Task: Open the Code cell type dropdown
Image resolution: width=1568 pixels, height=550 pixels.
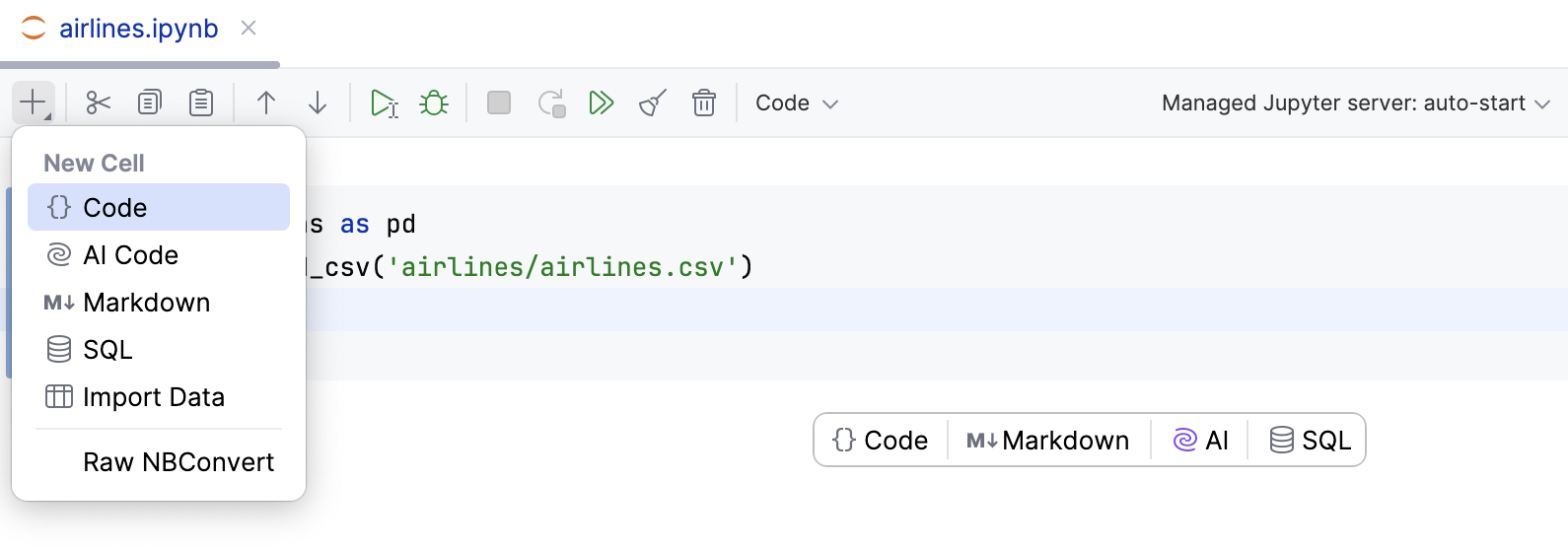Action: coord(796,103)
